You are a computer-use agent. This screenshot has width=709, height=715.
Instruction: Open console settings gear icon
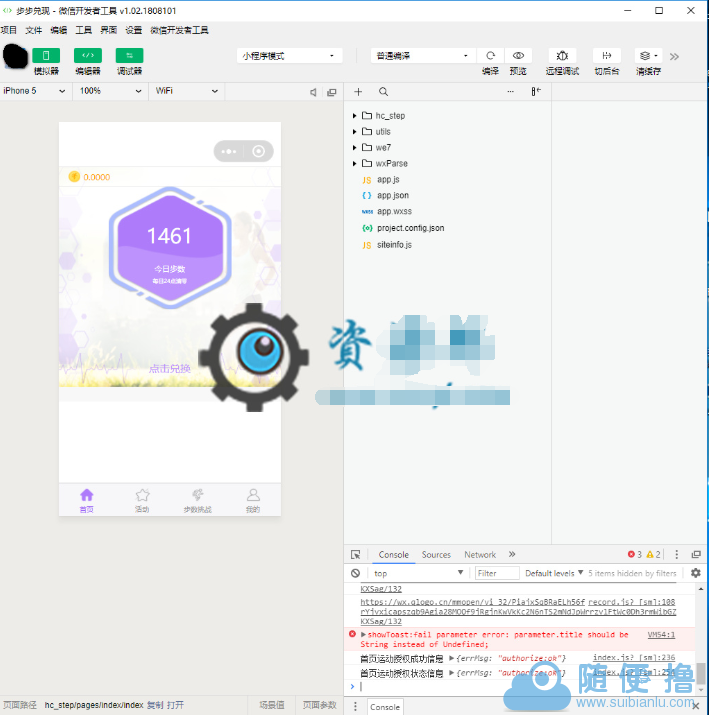[695, 573]
